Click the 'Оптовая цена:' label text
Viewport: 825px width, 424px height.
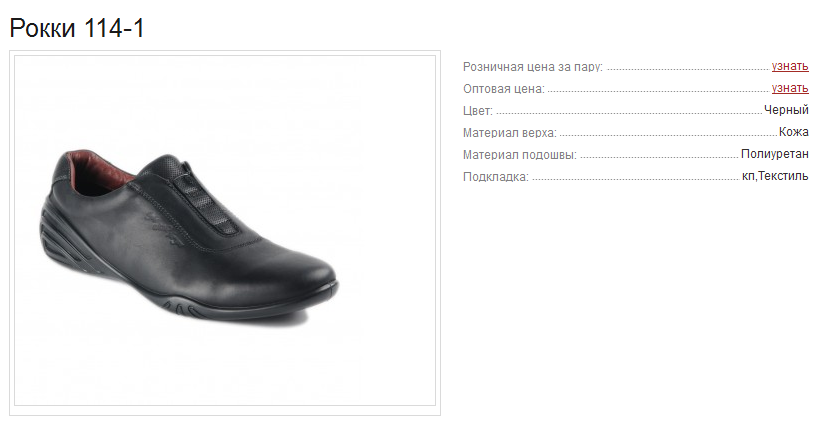coord(504,89)
